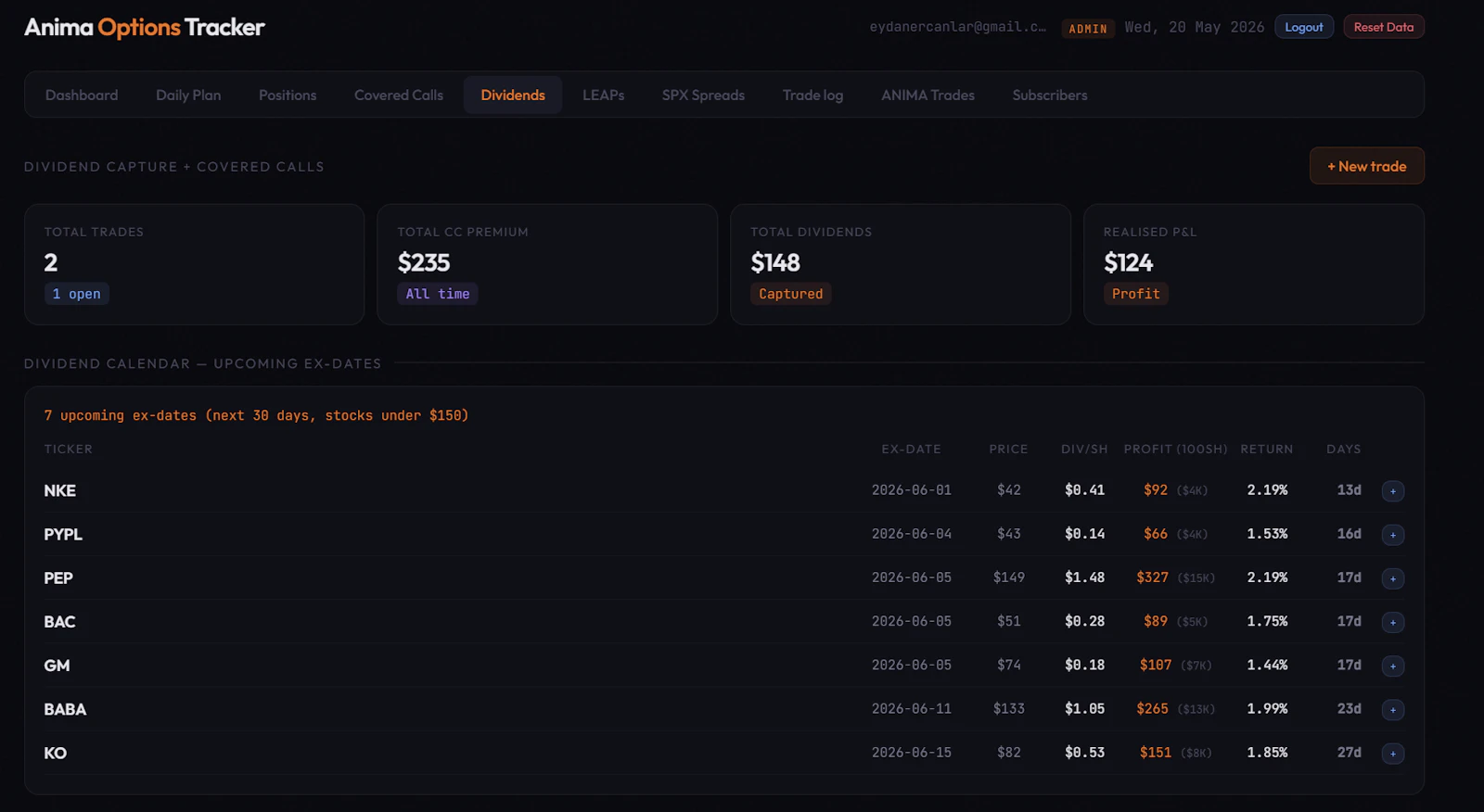Click the 2026-06-15 ex-date for KO
Screen dimensions: 1484x812
[x=912, y=753]
